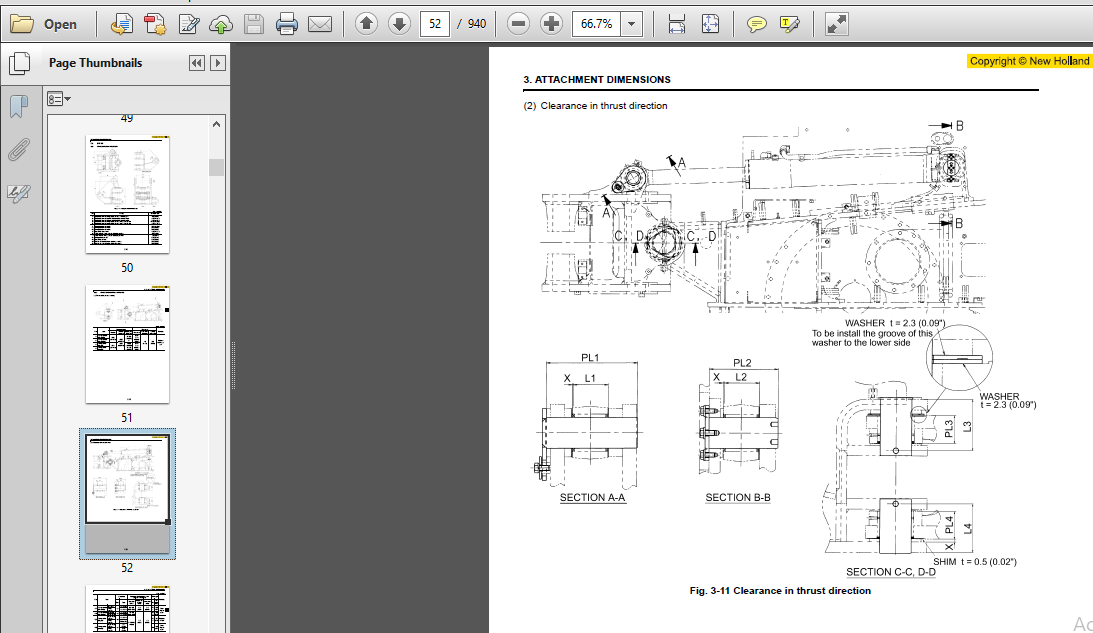Open the Attachments paperclip panel

[19, 150]
